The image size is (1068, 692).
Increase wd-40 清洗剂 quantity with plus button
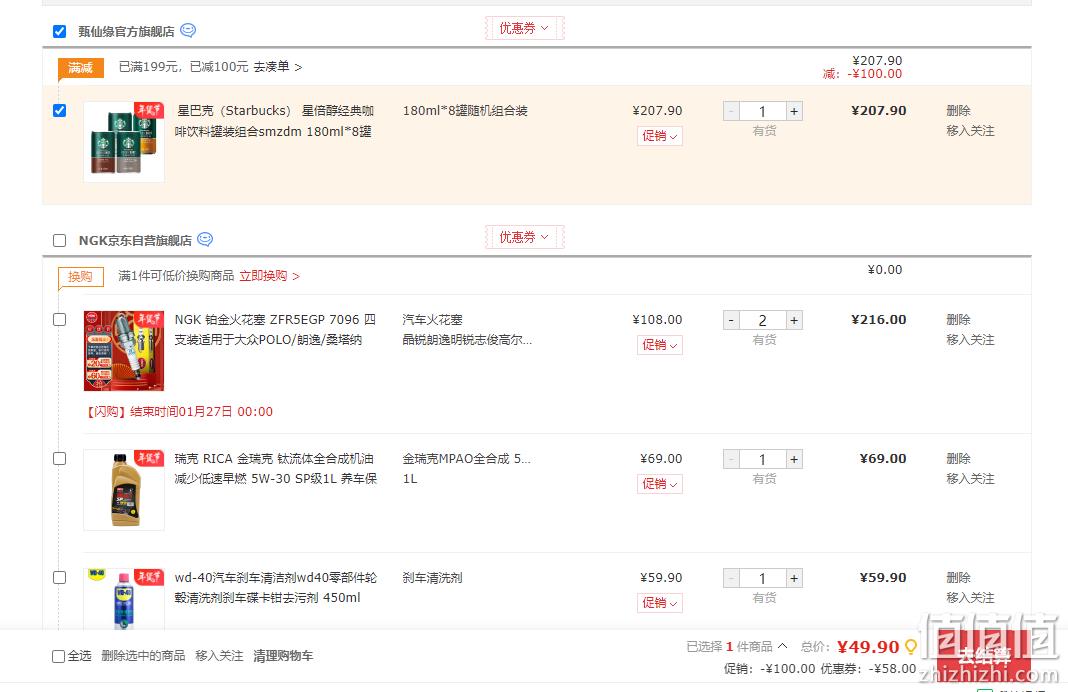[x=794, y=578]
